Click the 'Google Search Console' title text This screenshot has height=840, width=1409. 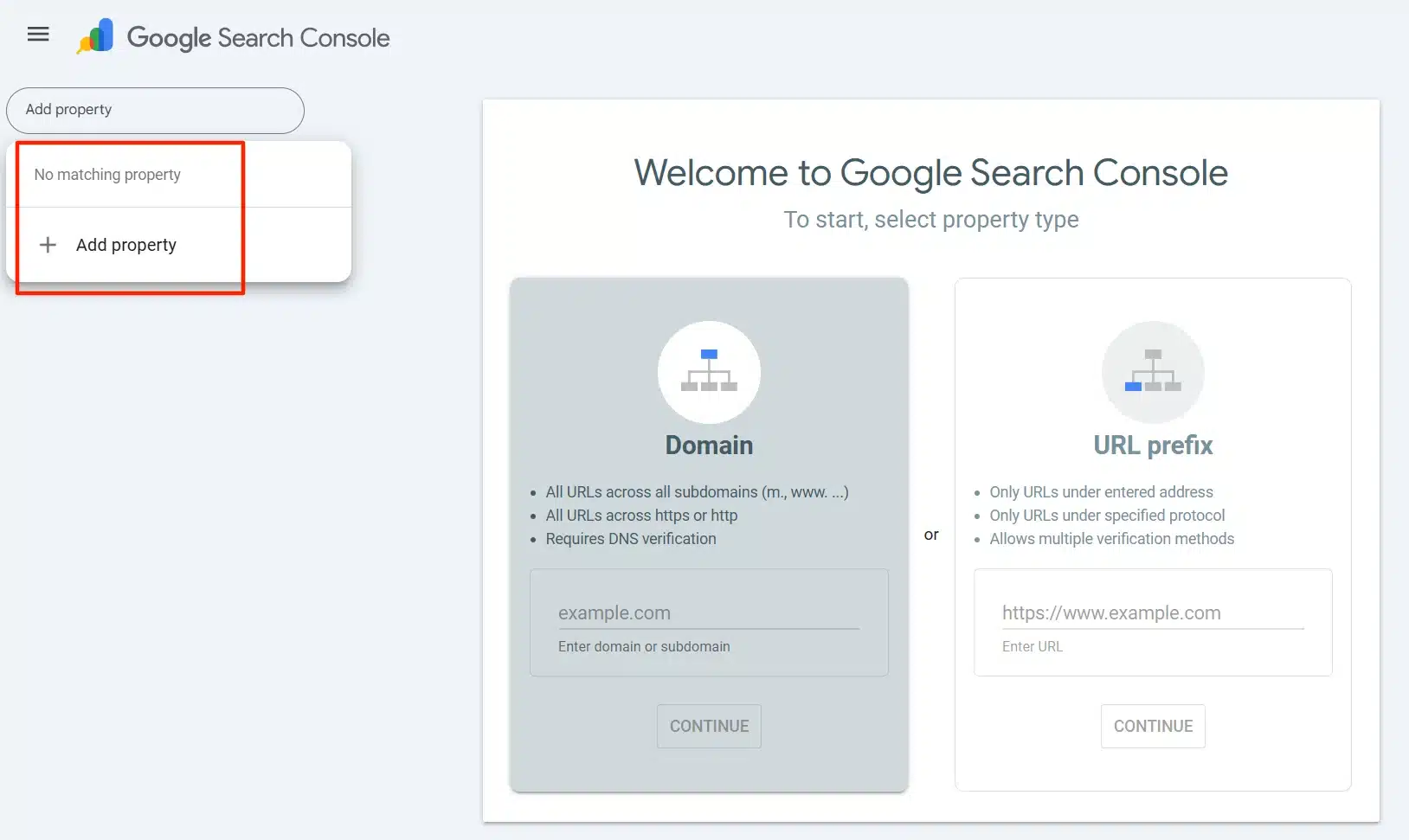pos(258,38)
